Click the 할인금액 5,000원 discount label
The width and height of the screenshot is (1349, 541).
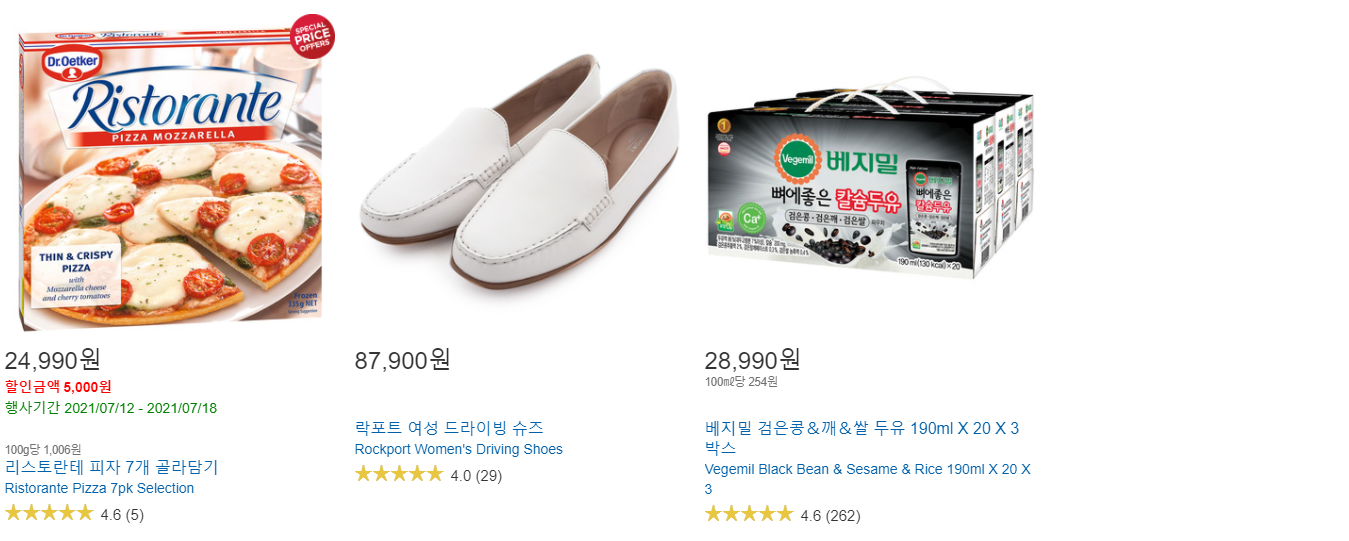pyautogui.click(x=58, y=387)
